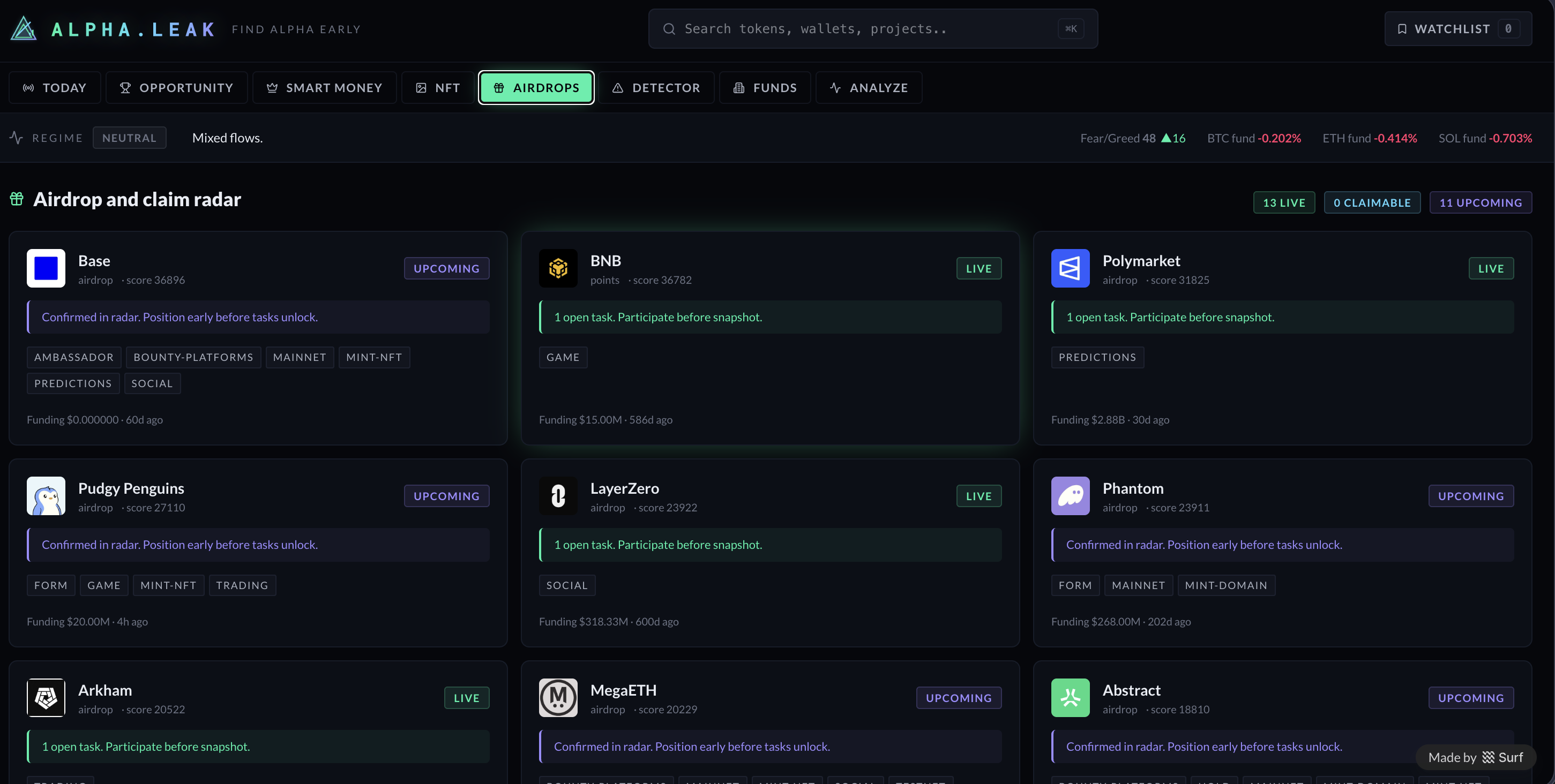This screenshot has width=1555, height=784.
Task: Open the Detector tab
Action: pos(656,88)
